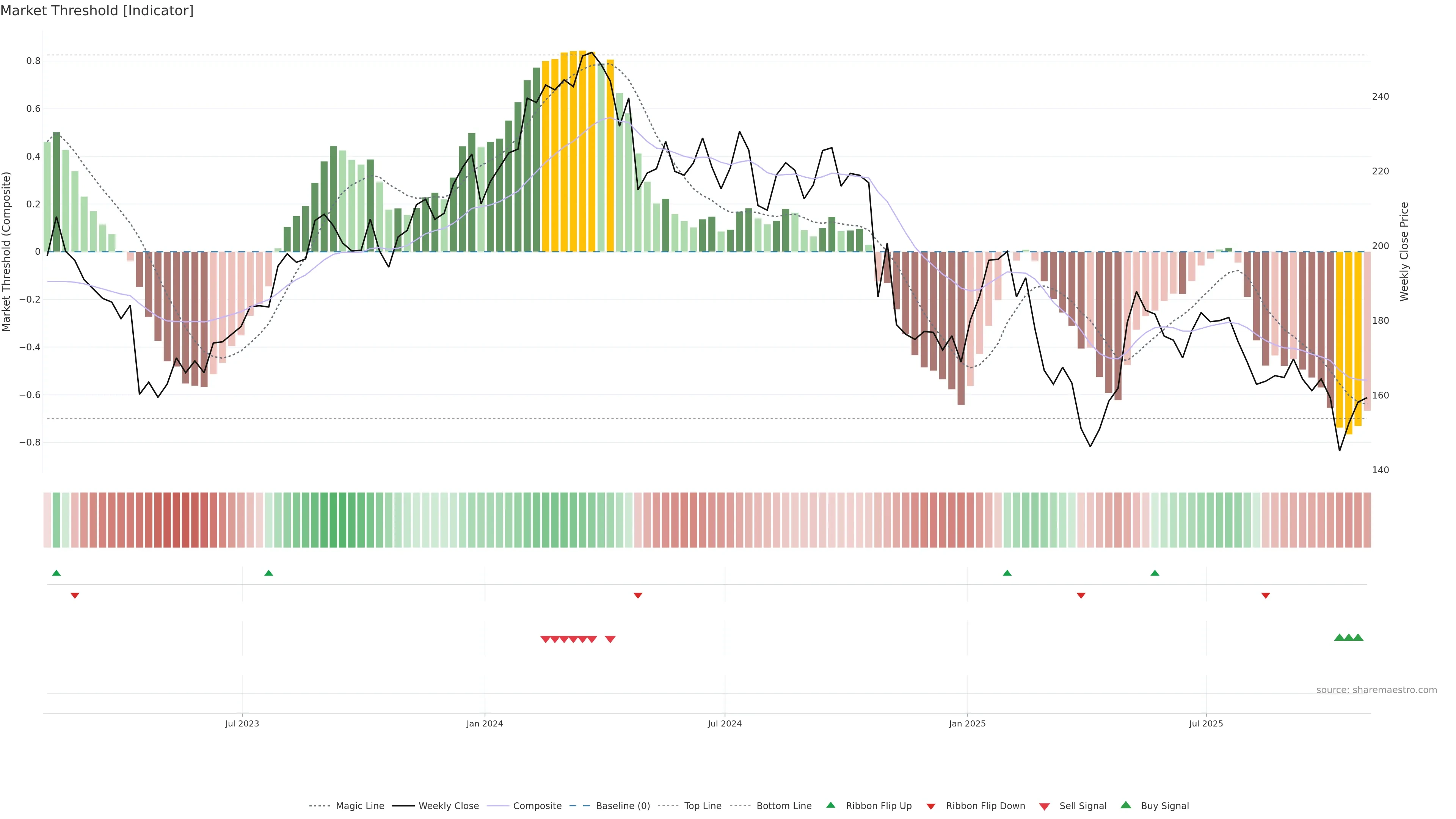Toggle the Composite legend entry
Image resolution: width=1456 pixels, height=819 pixels.
(x=537, y=806)
